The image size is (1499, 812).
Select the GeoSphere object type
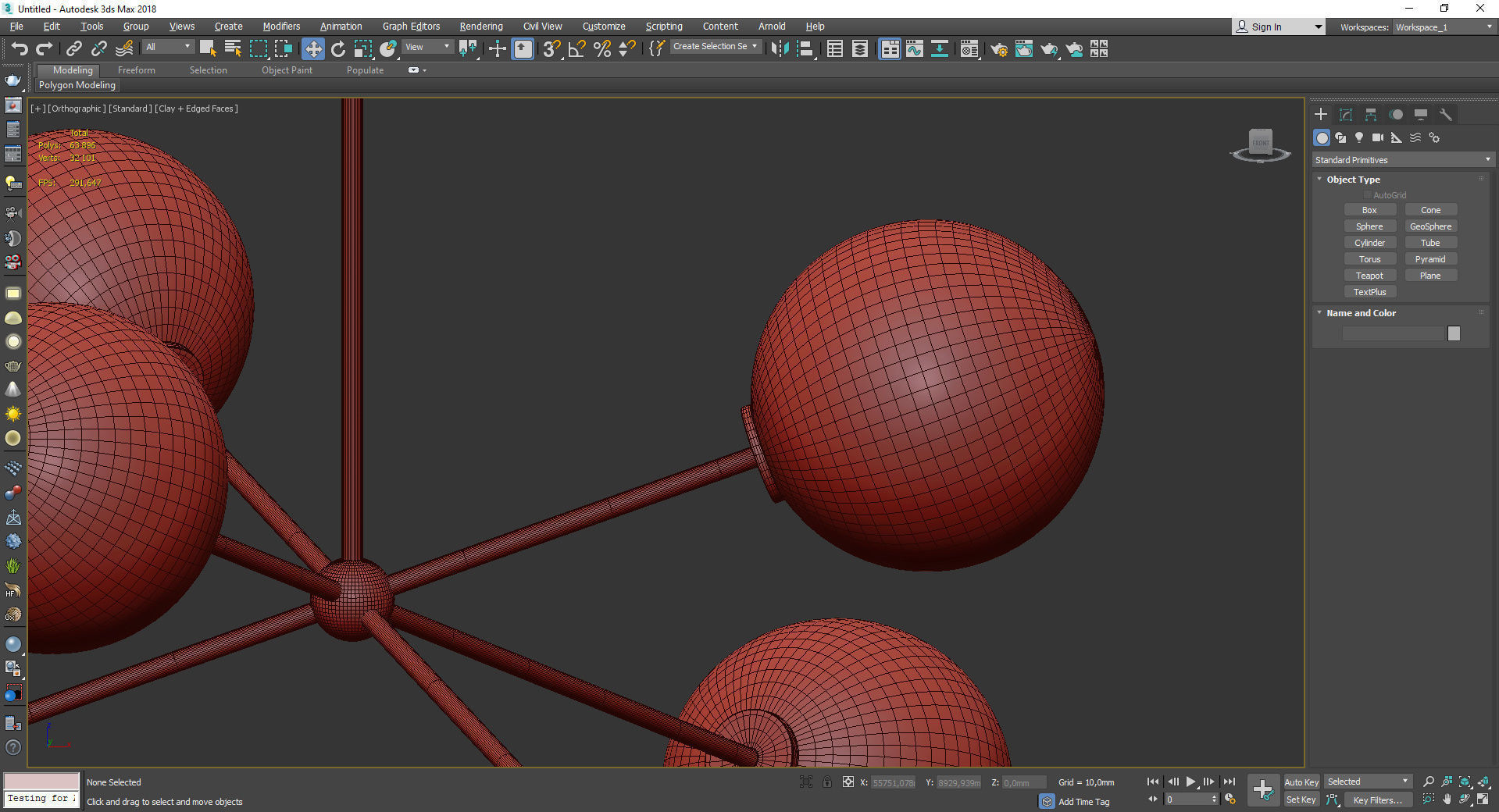click(x=1430, y=226)
